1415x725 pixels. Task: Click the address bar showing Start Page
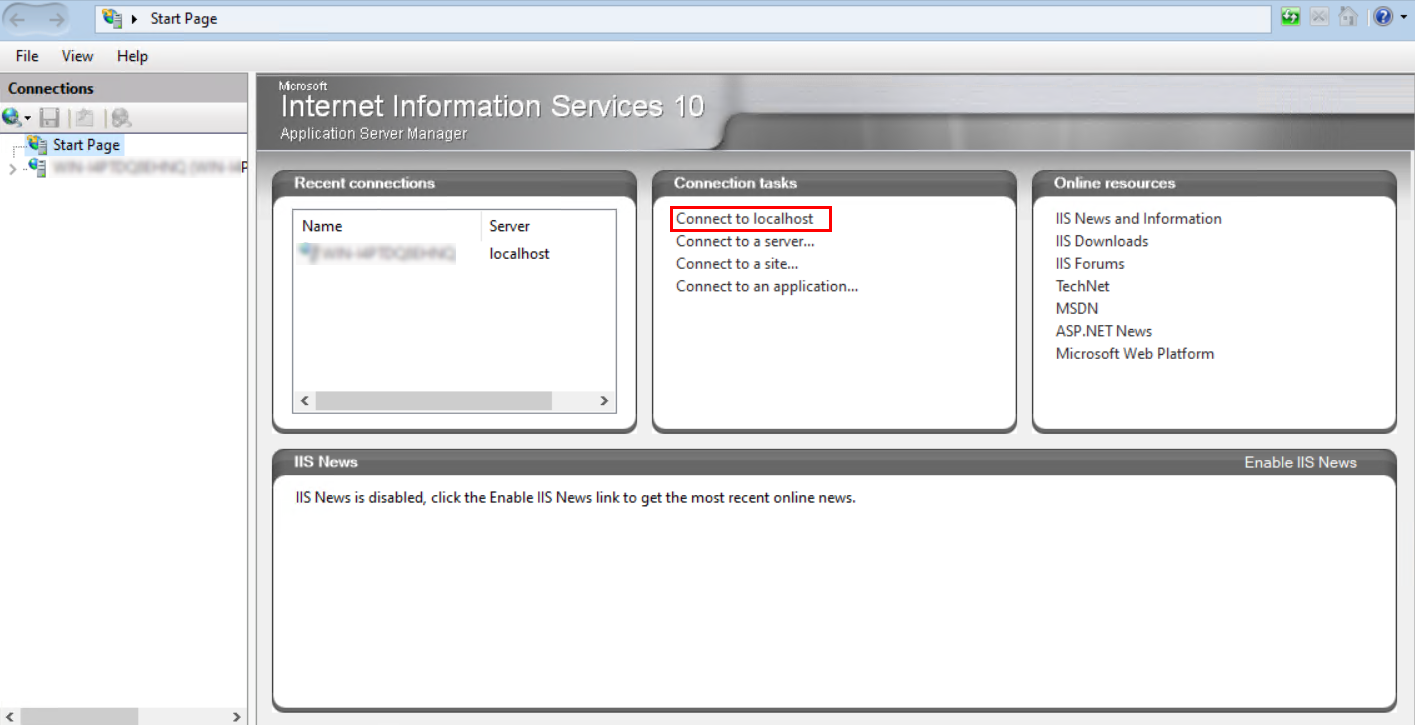[x=683, y=18]
